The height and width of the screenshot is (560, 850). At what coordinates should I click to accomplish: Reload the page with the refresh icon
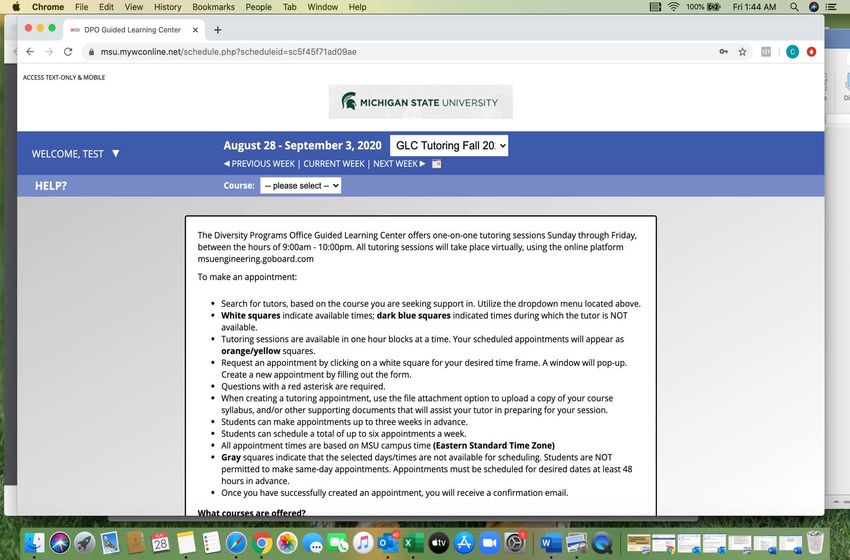(x=68, y=52)
